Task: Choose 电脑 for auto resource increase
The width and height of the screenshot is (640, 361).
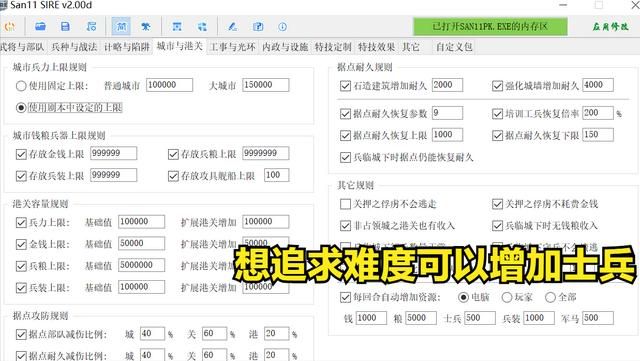Action: 463,297
